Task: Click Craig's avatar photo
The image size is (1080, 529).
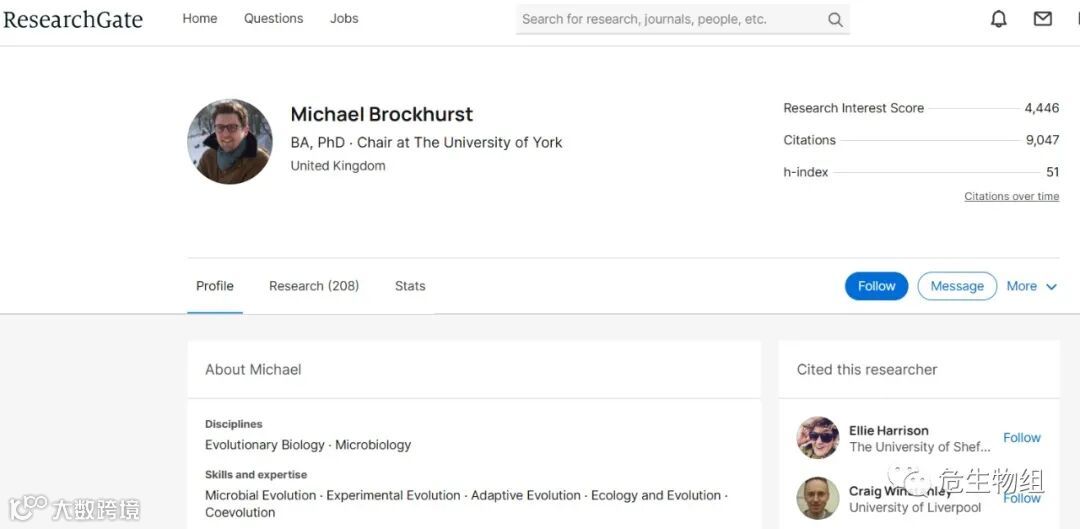Action: click(x=818, y=498)
